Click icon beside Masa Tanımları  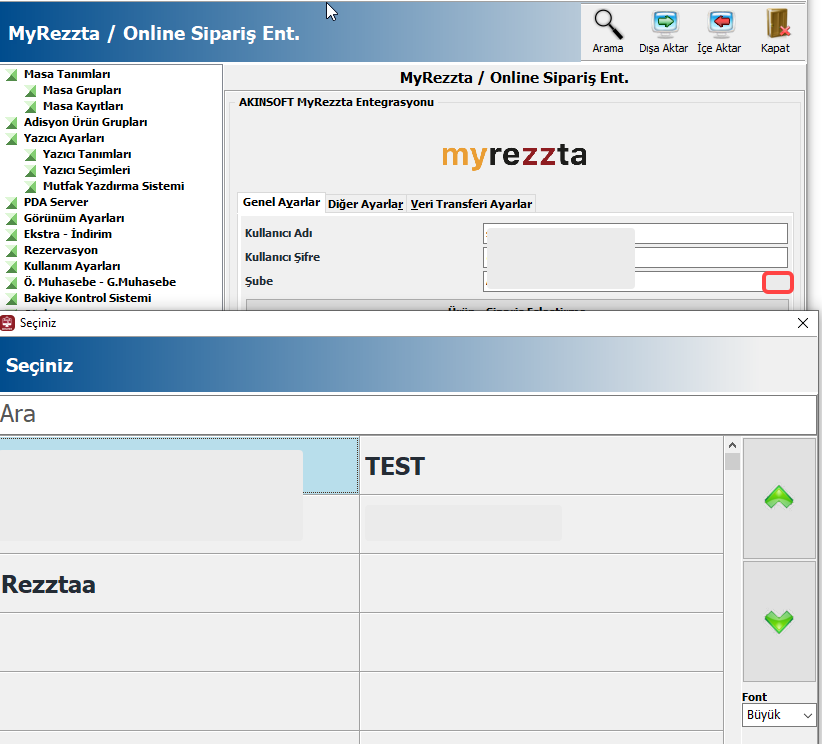coord(12,74)
